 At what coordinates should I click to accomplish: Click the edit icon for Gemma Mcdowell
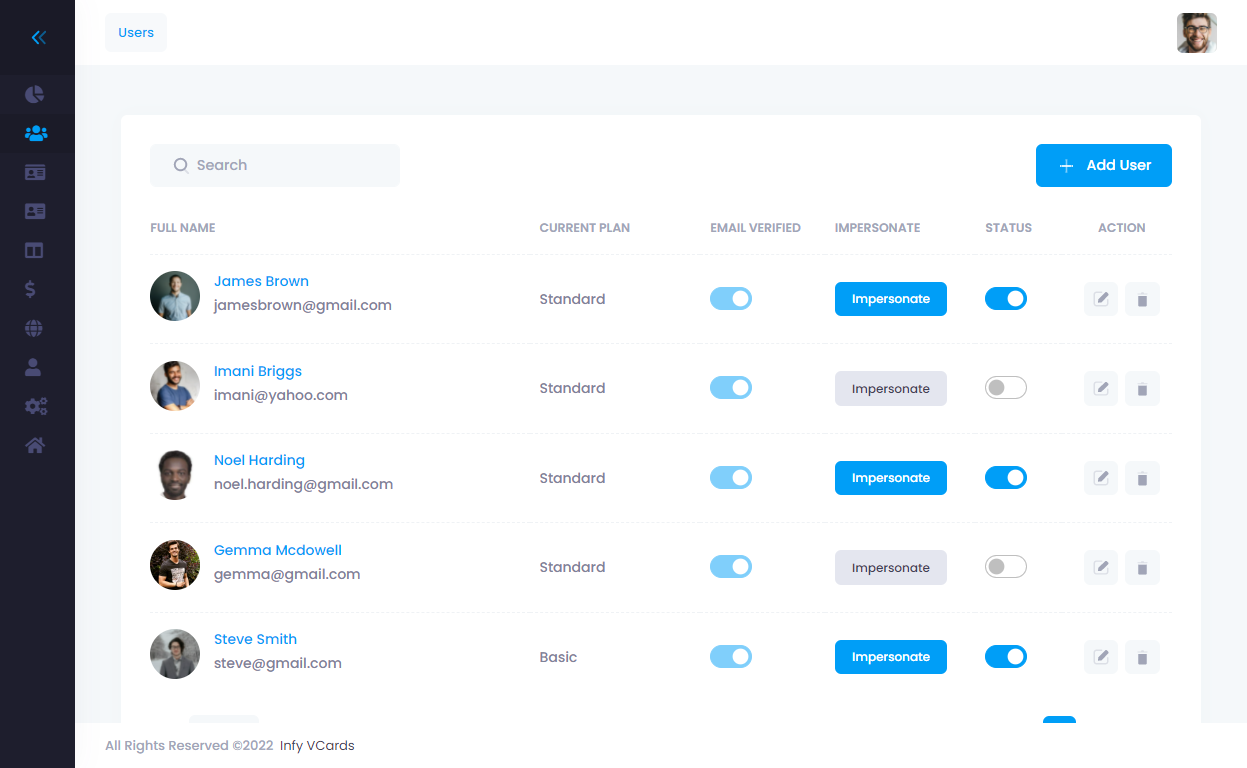pyautogui.click(x=1101, y=568)
